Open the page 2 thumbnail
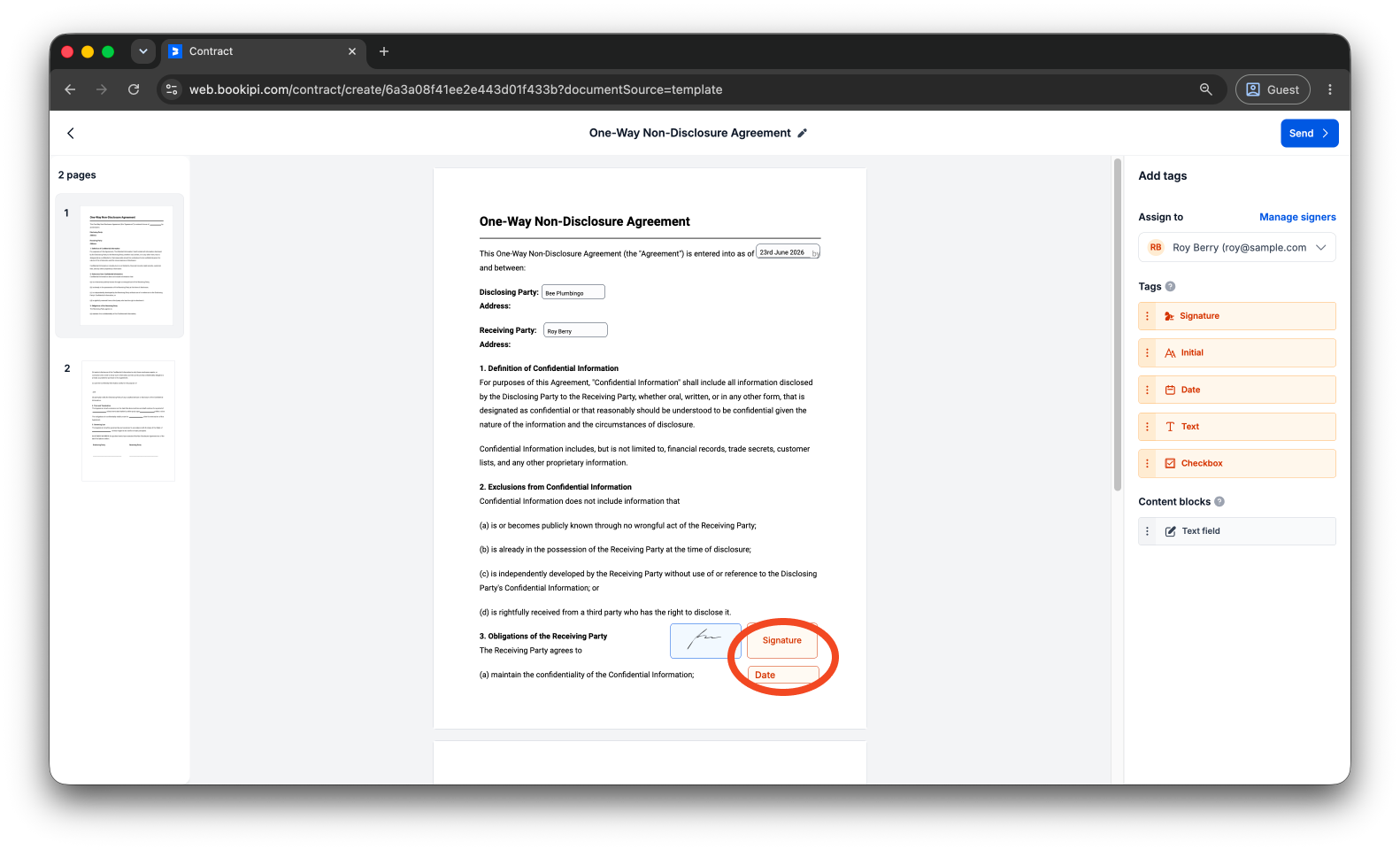Image resolution: width=1400 pixels, height=850 pixels. click(x=128, y=421)
